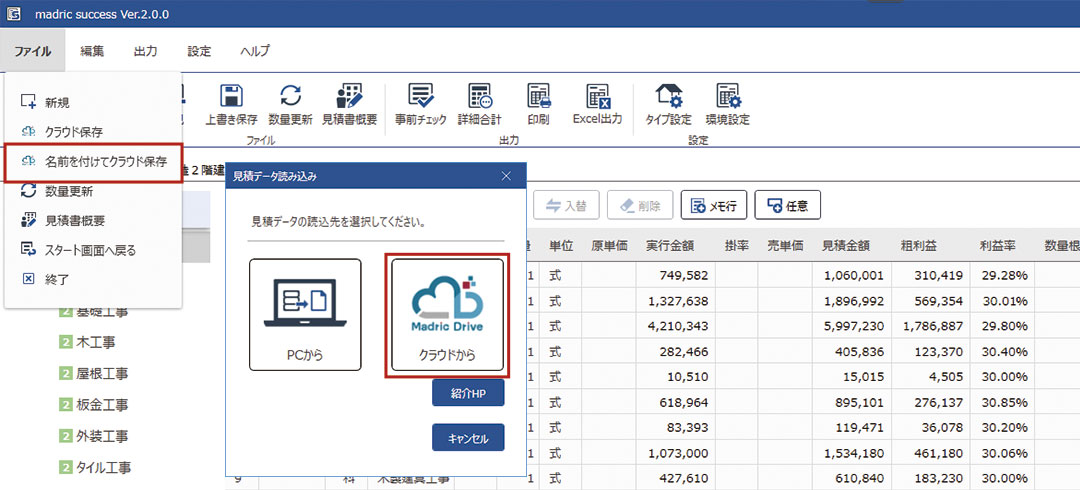
Task: Click the 見積書概要 toolbar icon
Action: [x=349, y=97]
